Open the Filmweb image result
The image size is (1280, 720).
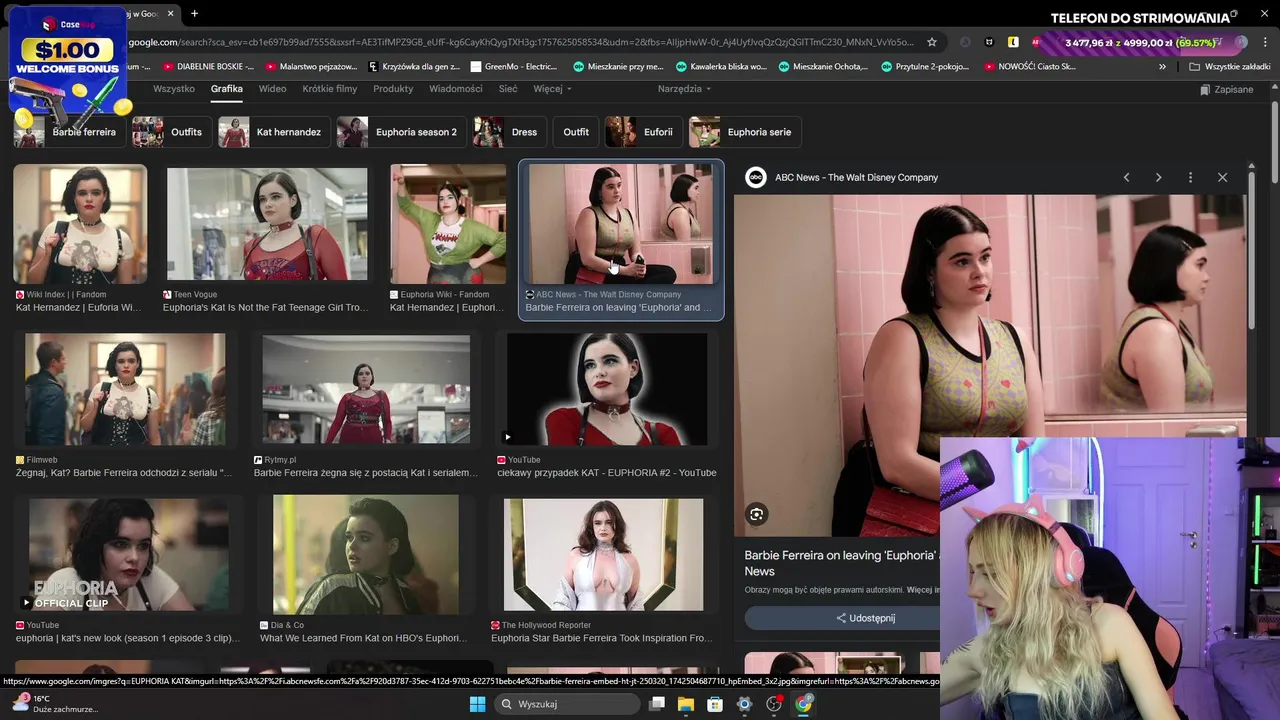tap(125, 389)
